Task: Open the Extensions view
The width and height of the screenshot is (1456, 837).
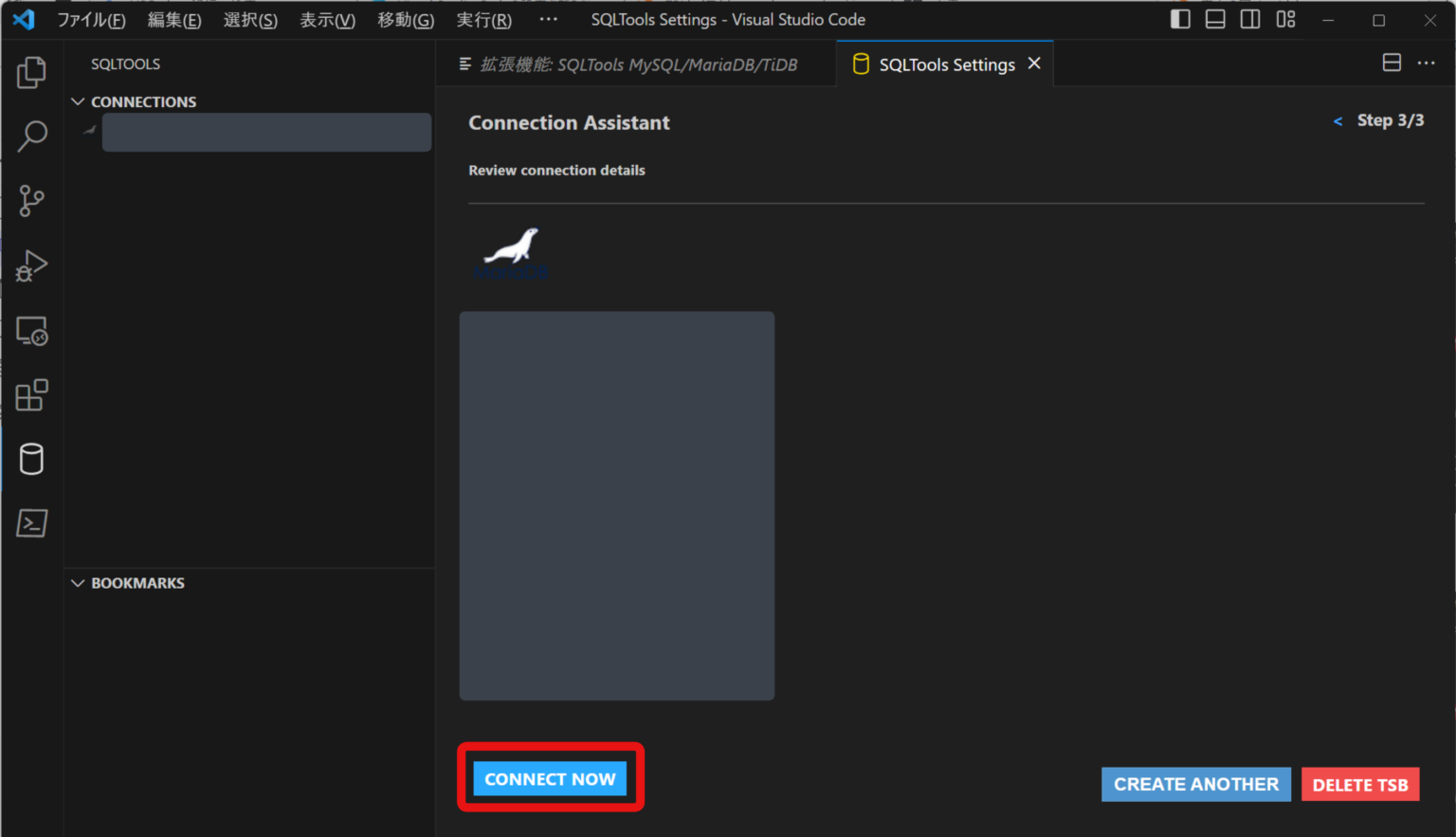Action: click(x=31, y=394)
